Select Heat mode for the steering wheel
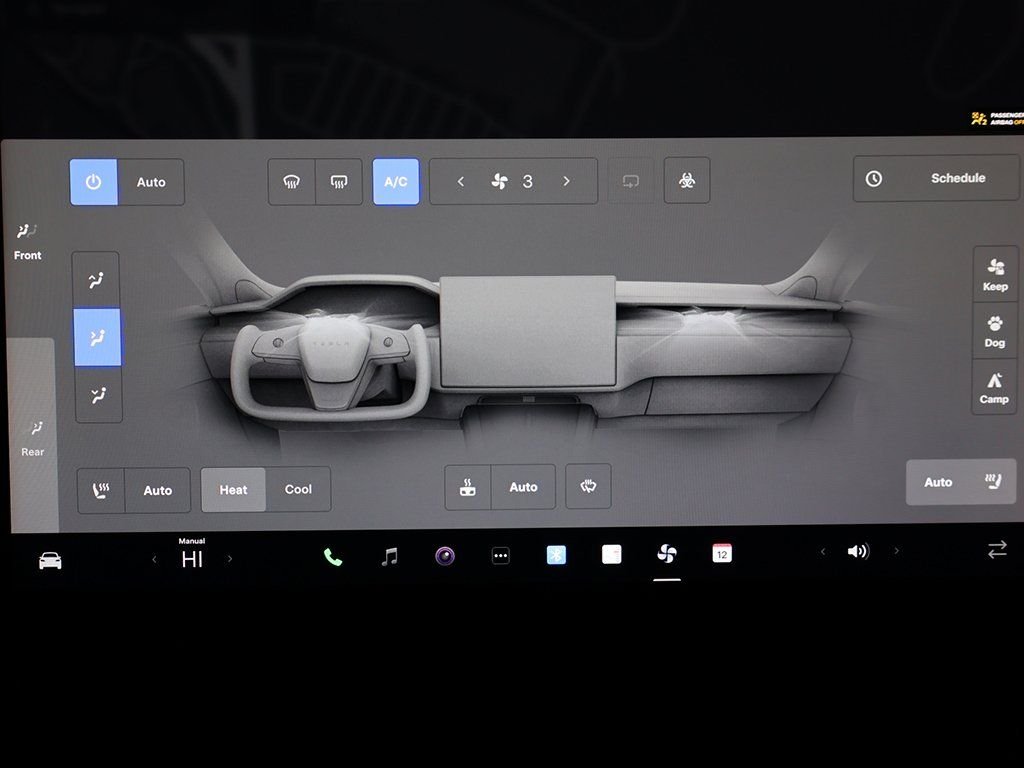The width and height of the screenshot is (1024, 768). click(233, 490)
